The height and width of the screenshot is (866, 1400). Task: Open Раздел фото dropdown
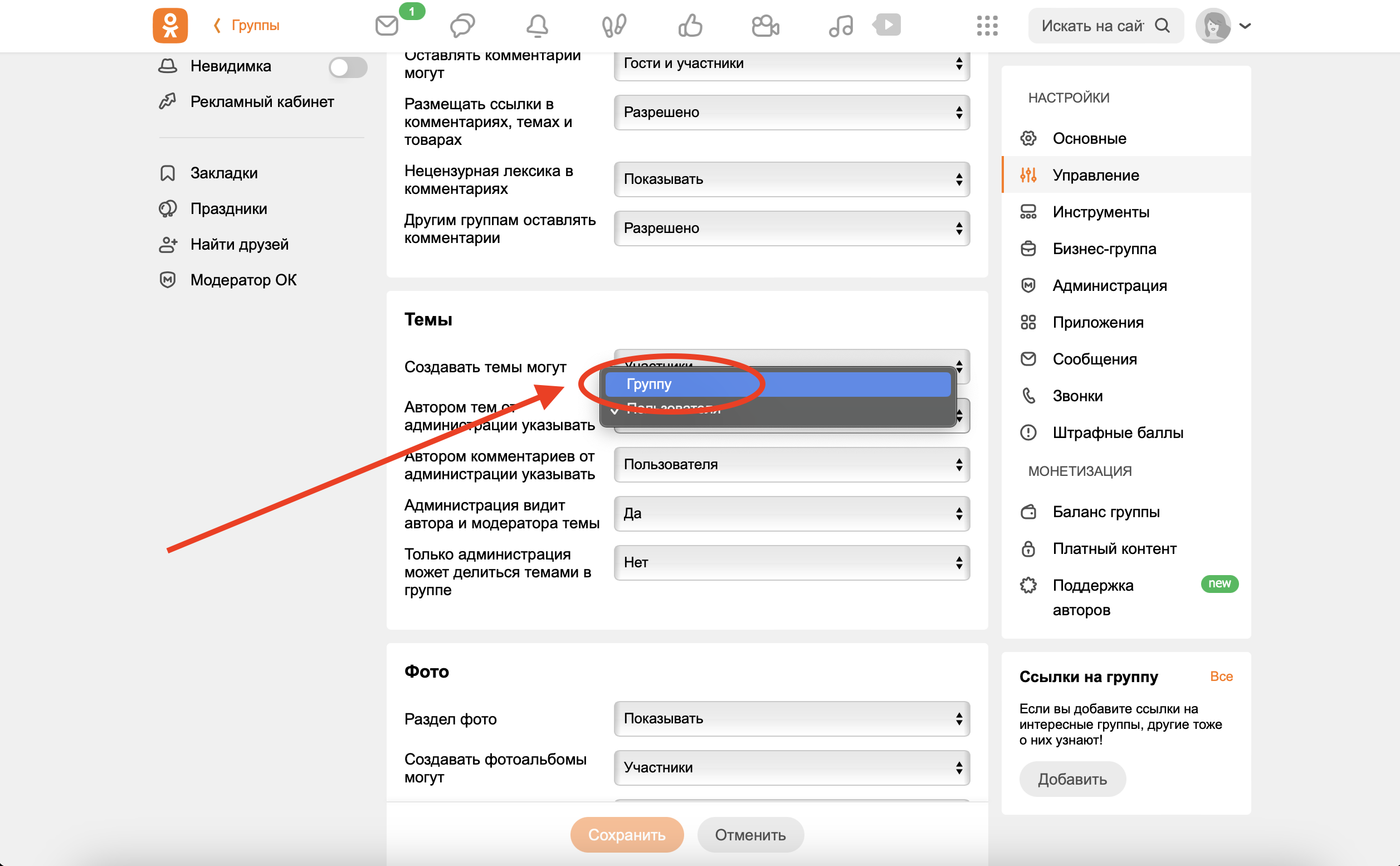coord(791,719)
